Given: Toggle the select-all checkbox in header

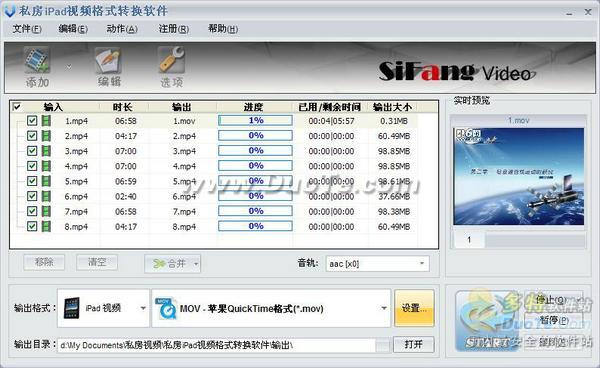Looking at the screenshot, I should (17, 107).
